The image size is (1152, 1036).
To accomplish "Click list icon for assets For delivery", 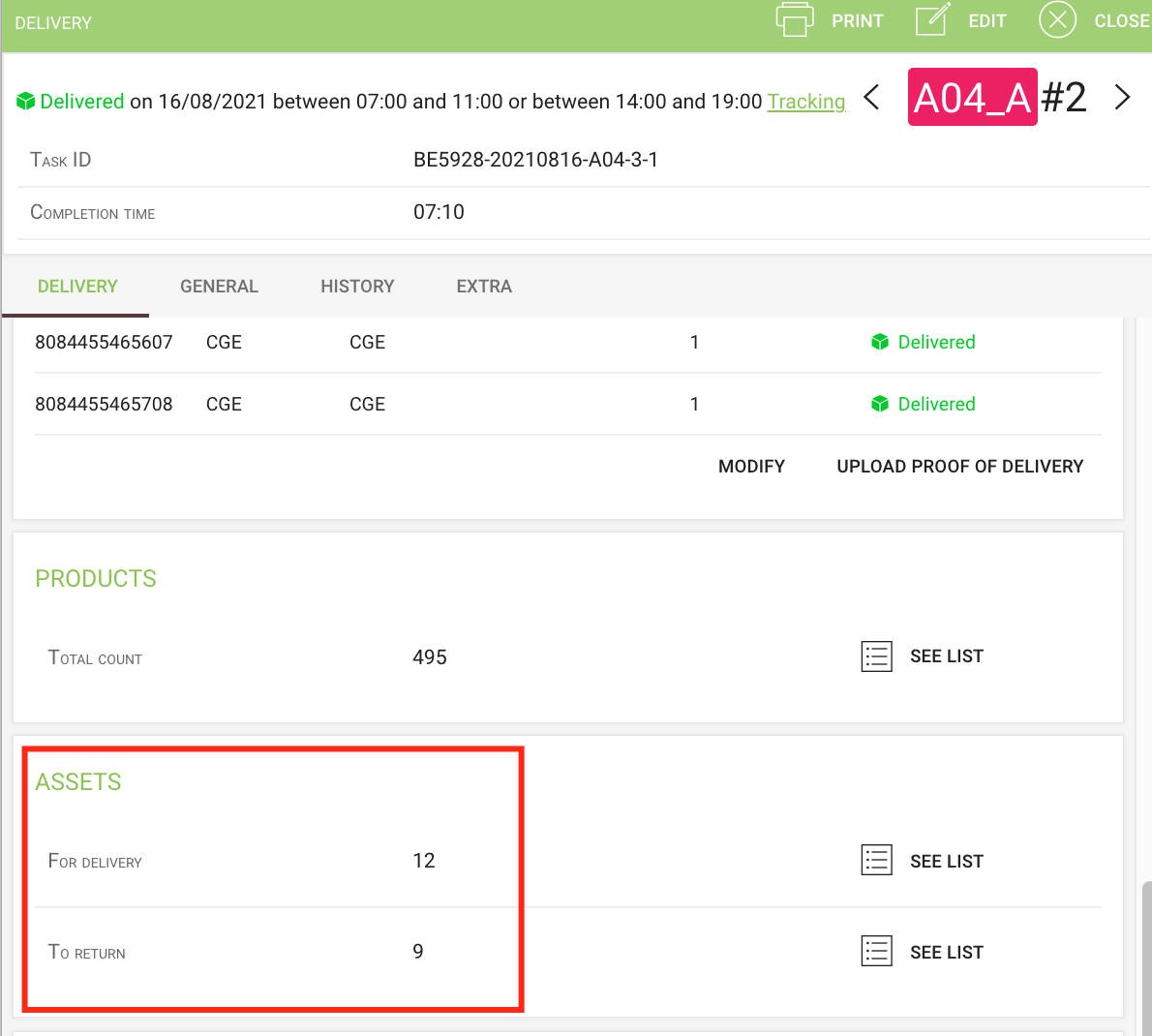I will (x=876, y=861).
